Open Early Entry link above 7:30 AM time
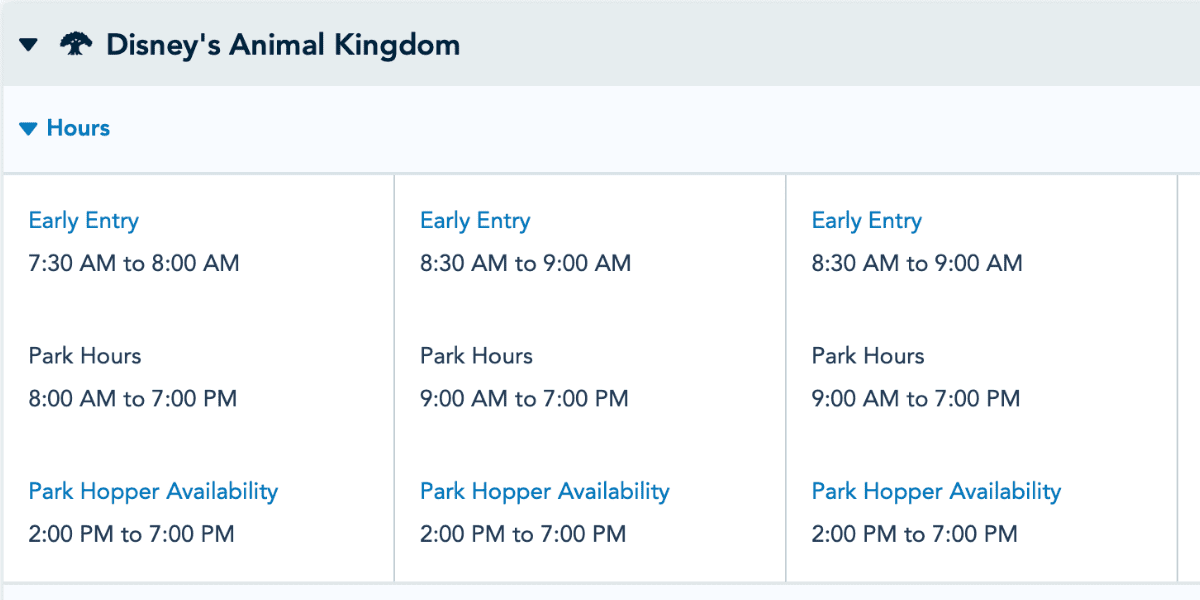Image resolution: width=1200 pixels, height=600 pixels. (x=84, y=221)
